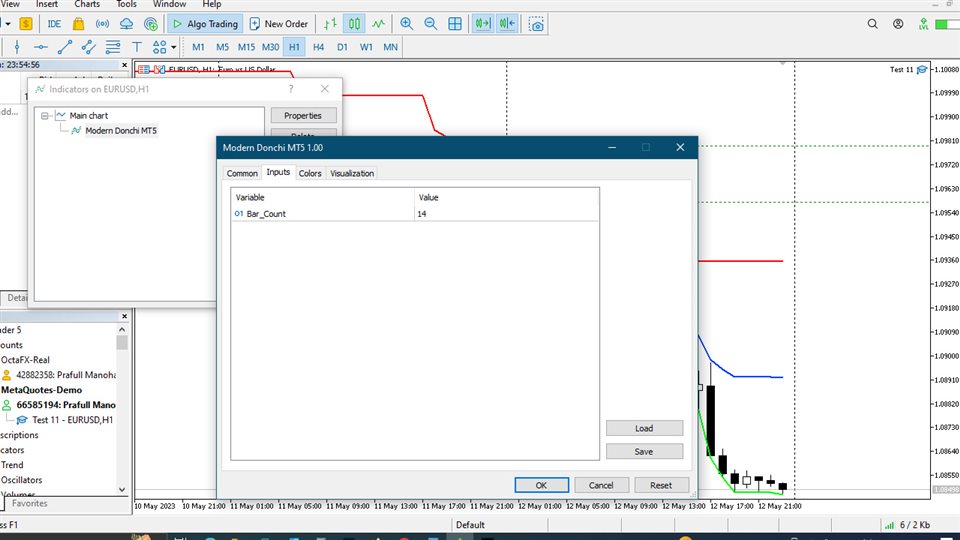Open the objects shapes dropdown arrow
Image resolution: width=960 pixels, height=540 pixels.
point(174,47)
